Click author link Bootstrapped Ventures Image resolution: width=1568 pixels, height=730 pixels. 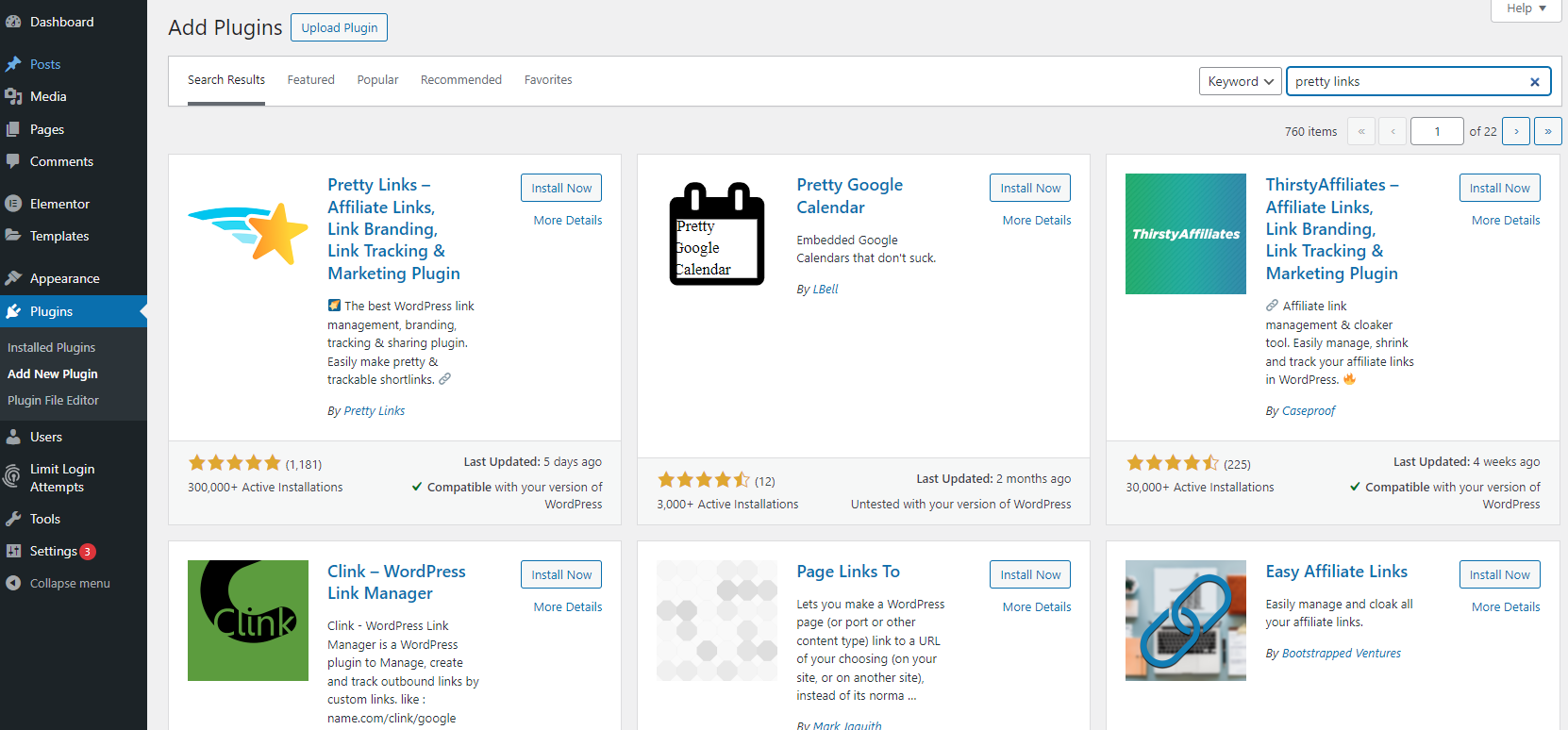[1342, 654]
